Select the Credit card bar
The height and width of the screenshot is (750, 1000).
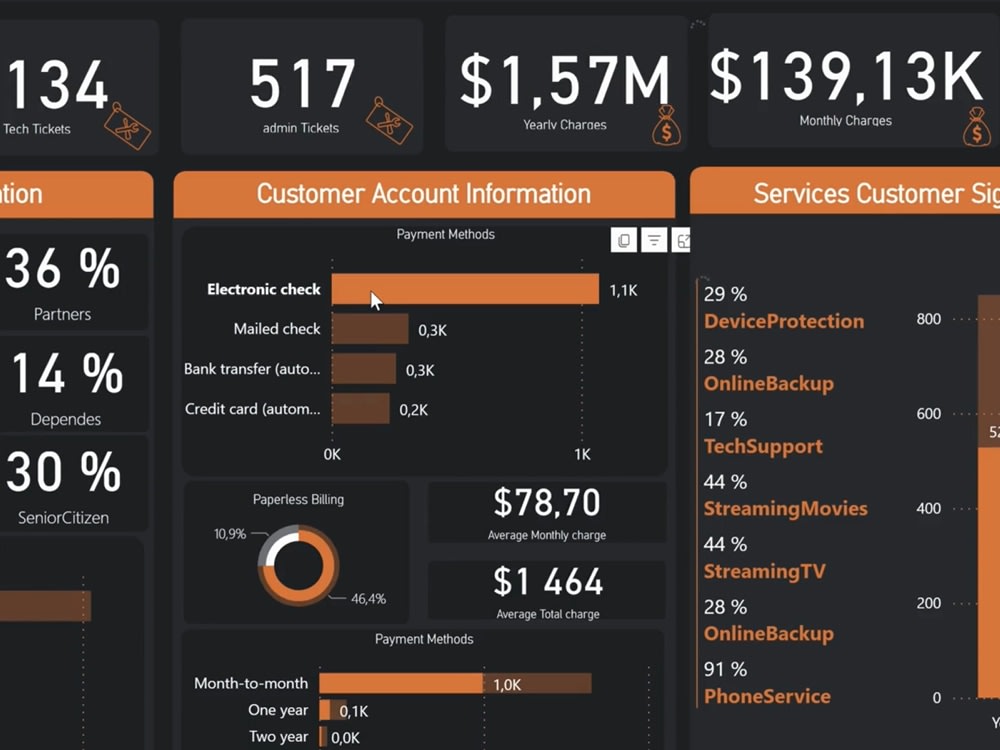(360, 408)
